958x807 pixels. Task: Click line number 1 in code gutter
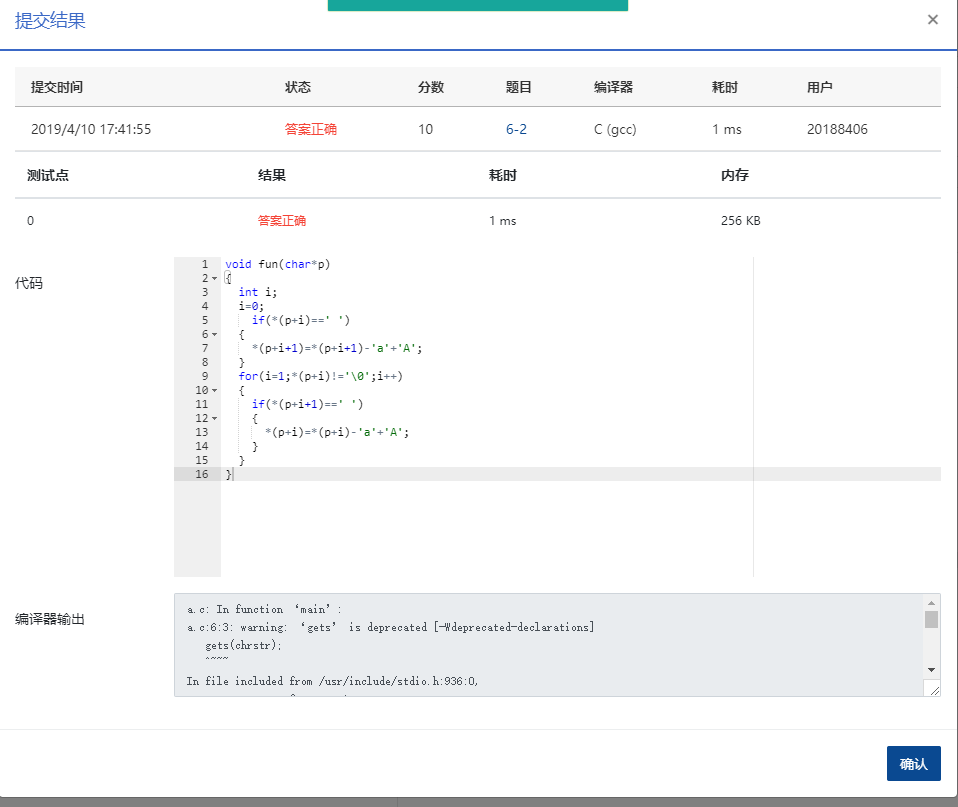point(204,264)
